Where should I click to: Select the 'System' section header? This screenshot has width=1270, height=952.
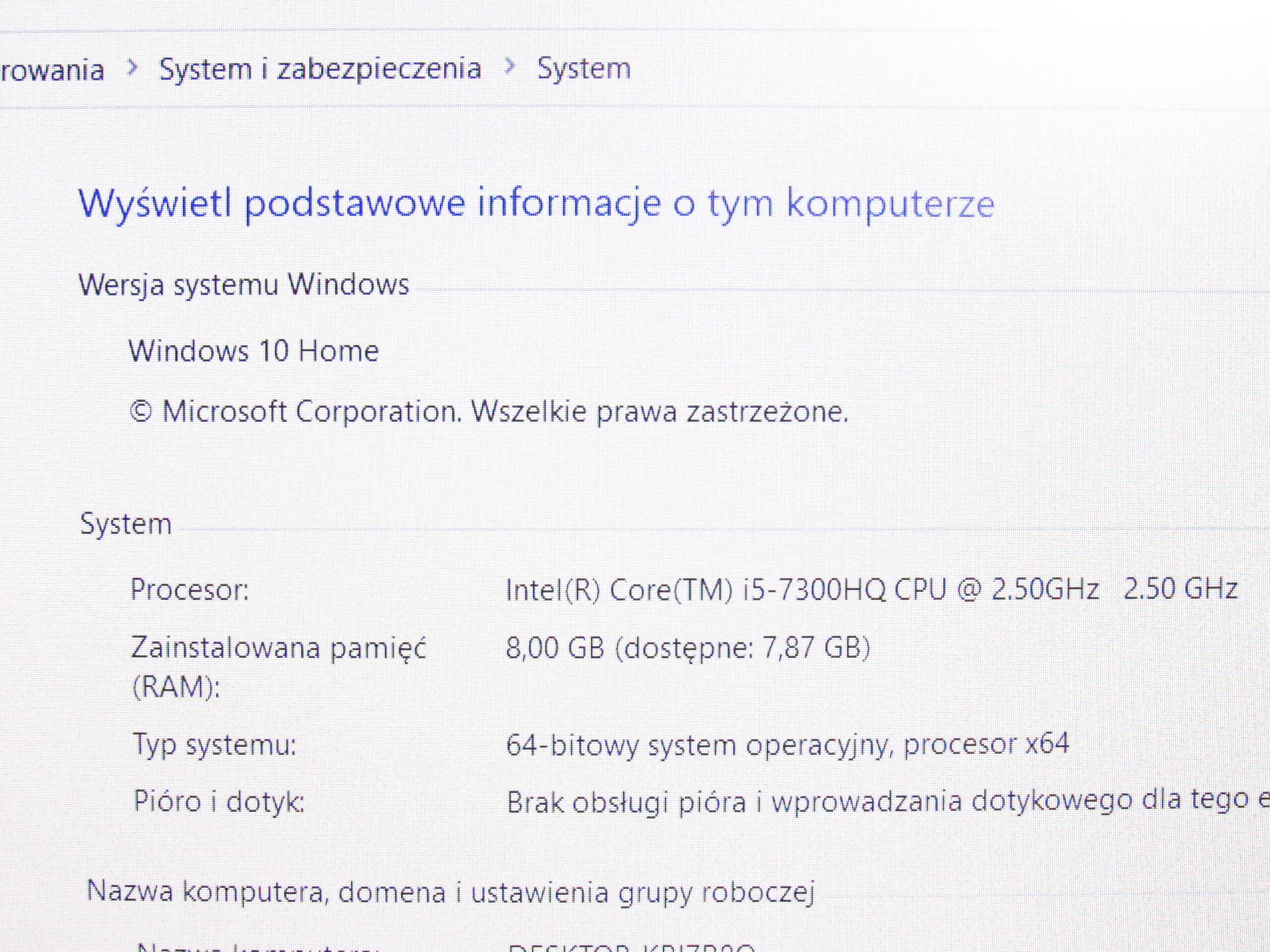pos(126,524)
